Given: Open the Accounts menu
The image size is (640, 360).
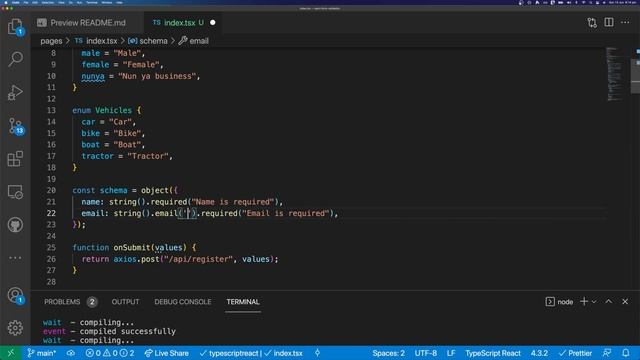Looking at the screenshot, I should (16, 295).
